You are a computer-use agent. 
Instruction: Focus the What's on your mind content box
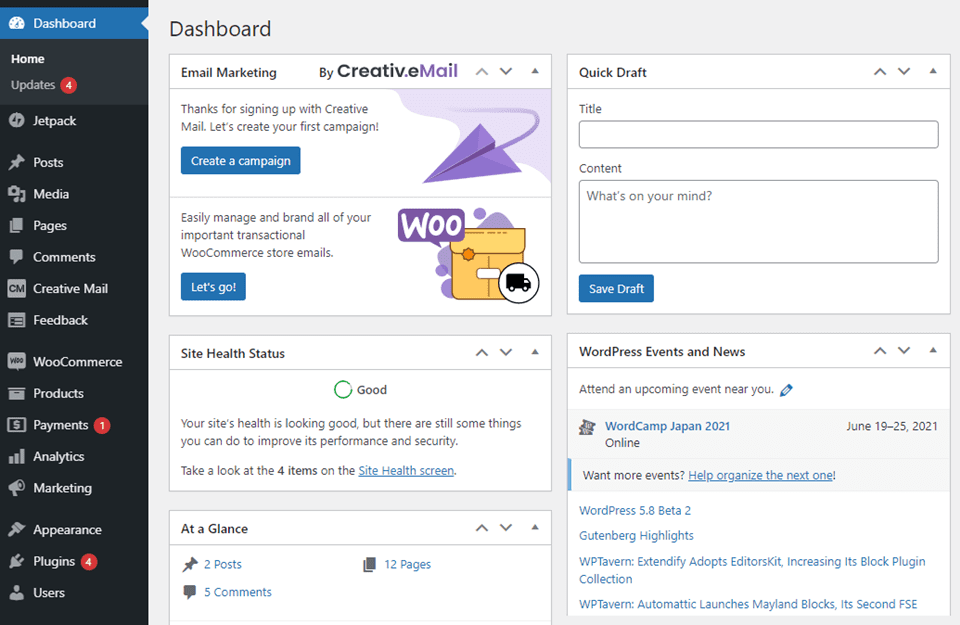[759, 222]
